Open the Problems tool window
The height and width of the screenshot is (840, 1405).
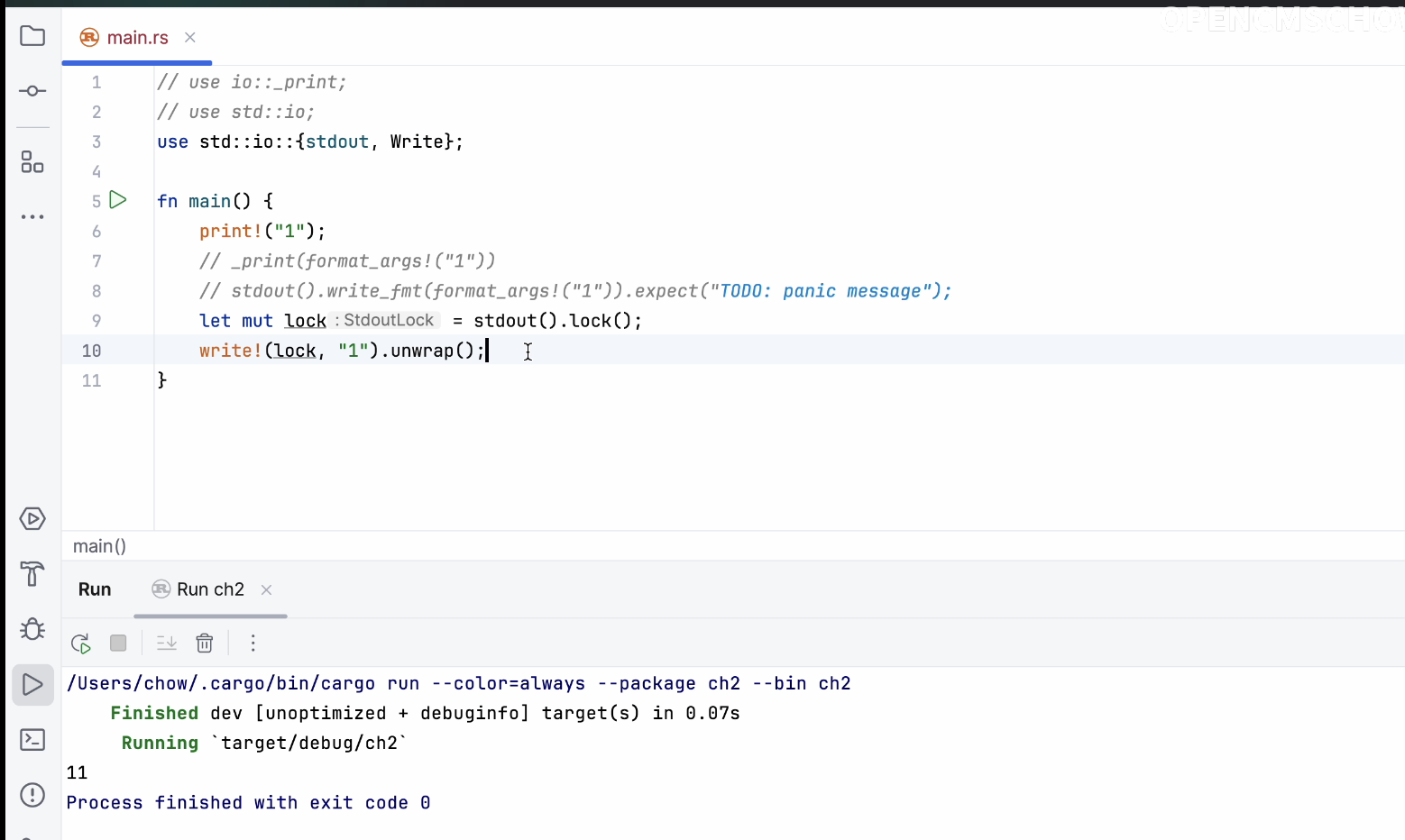(x=32, y=795)
